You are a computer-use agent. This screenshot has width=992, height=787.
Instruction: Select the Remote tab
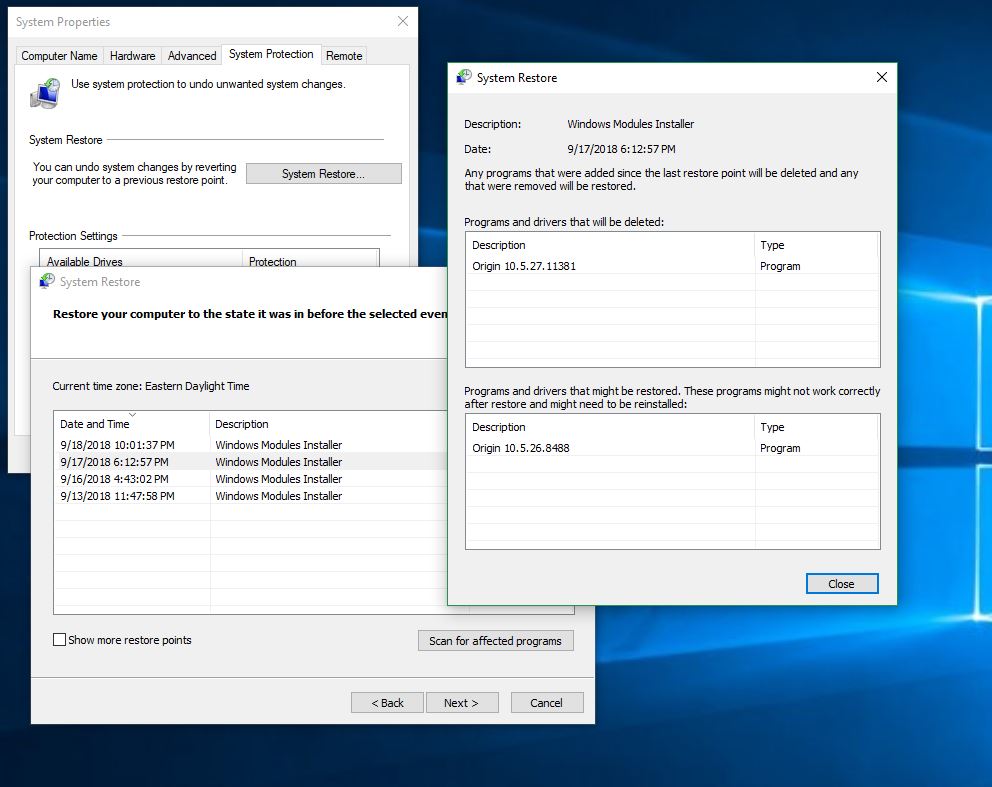click(x=344, y=56)
